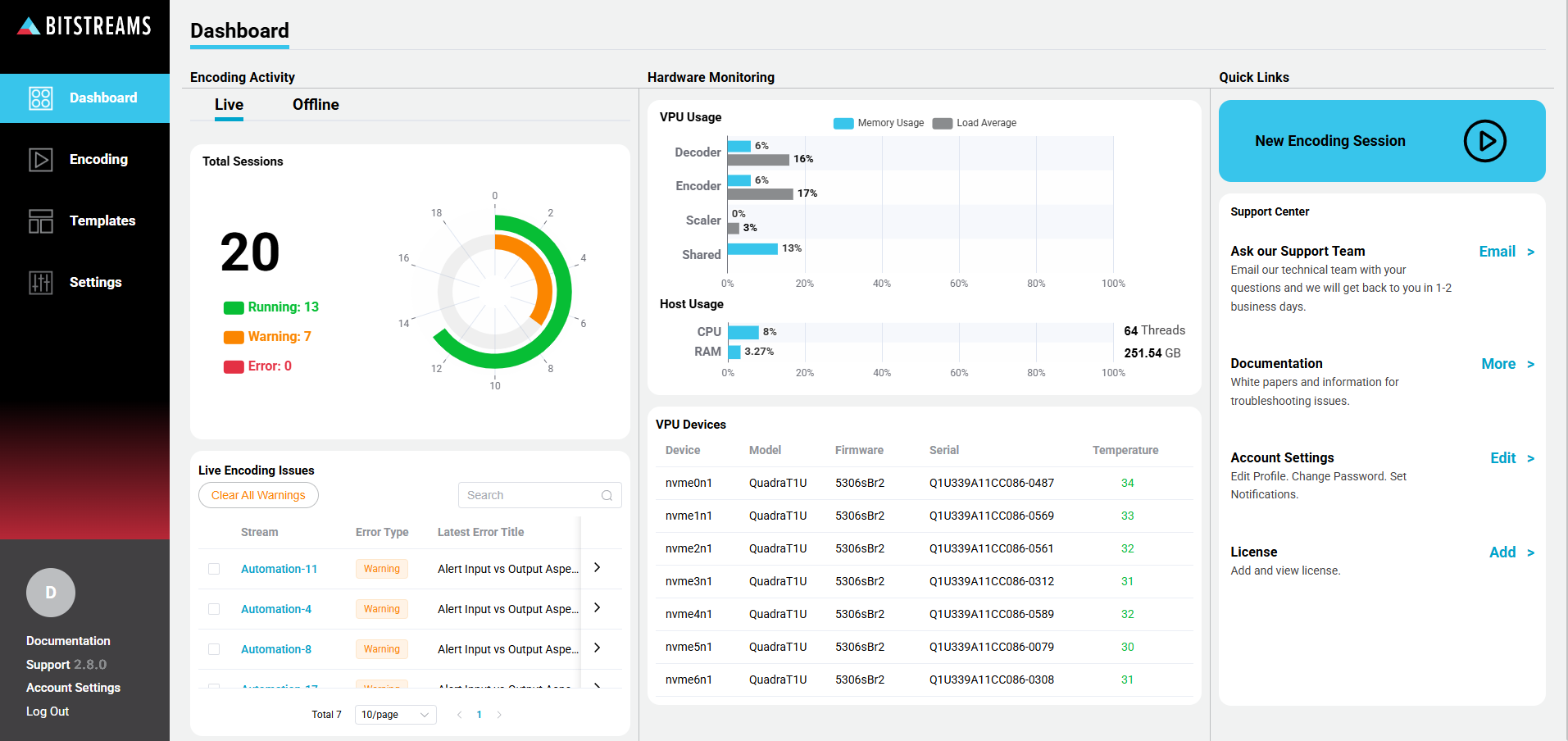Open the Settings sidebar icon
Image resolution: width=1568 pixels, height=741 pixels.
coord(40,282)
